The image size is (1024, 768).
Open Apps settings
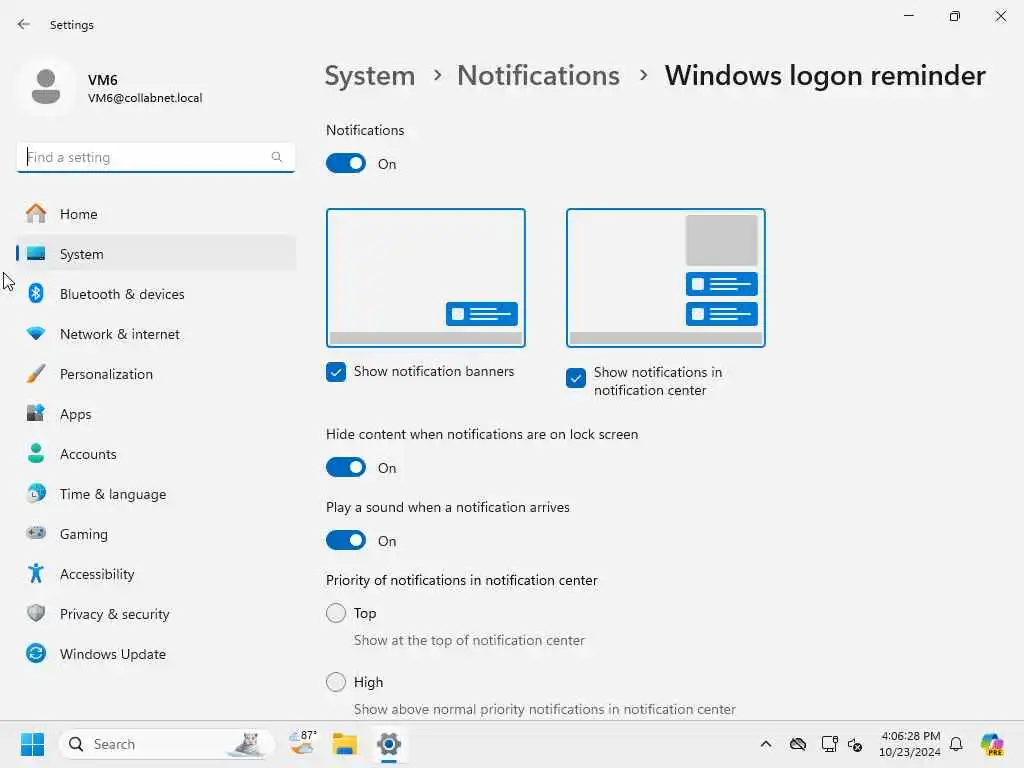pos(156,413)
